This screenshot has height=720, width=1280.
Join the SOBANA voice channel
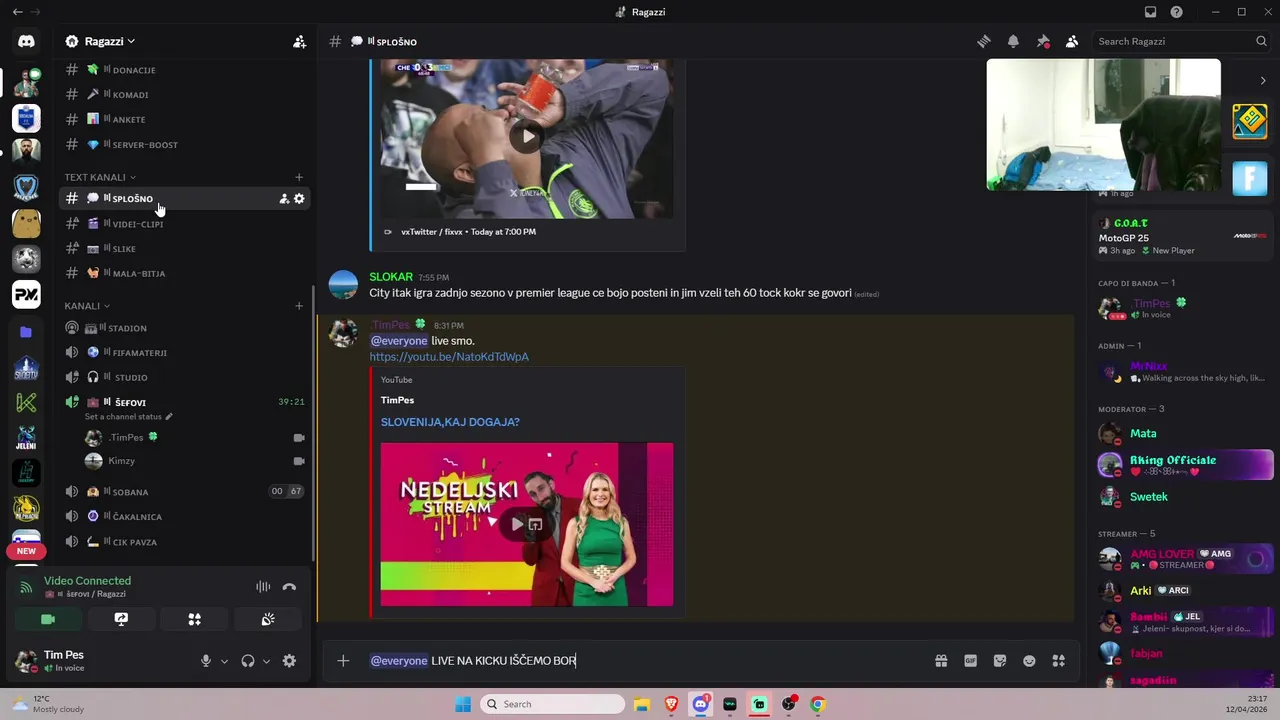point(186,492)
